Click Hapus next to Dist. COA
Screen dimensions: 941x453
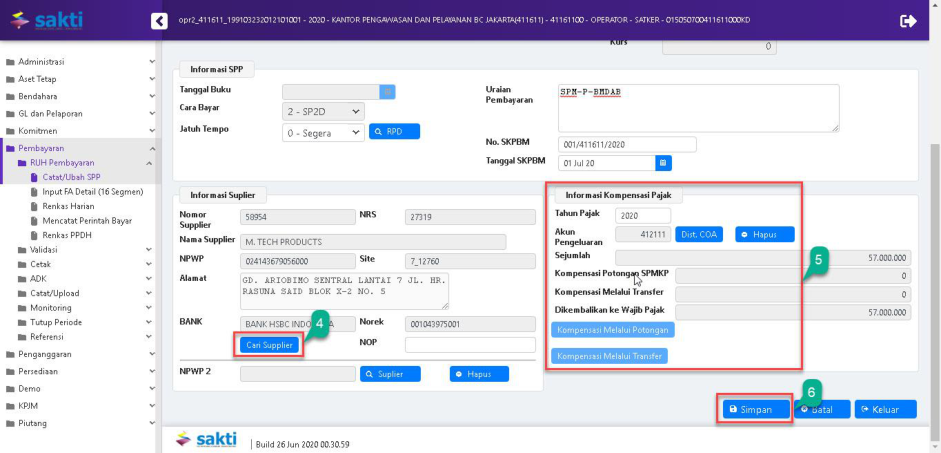point(764,234)
